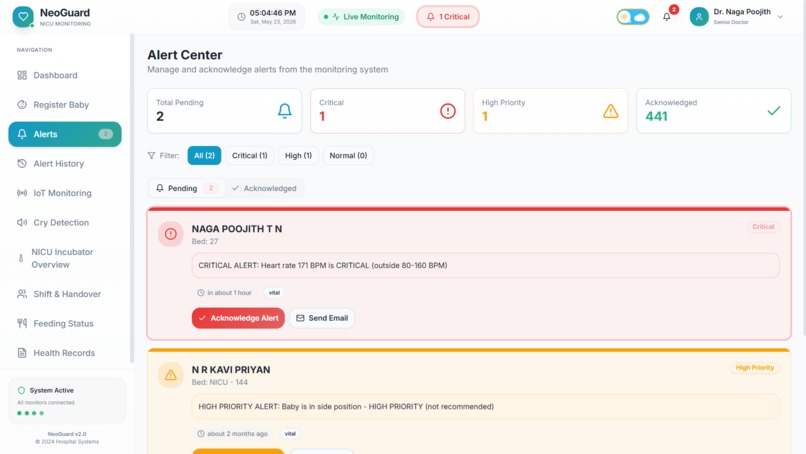Switch to the Acknowledged tab

(x=264, y=188)
